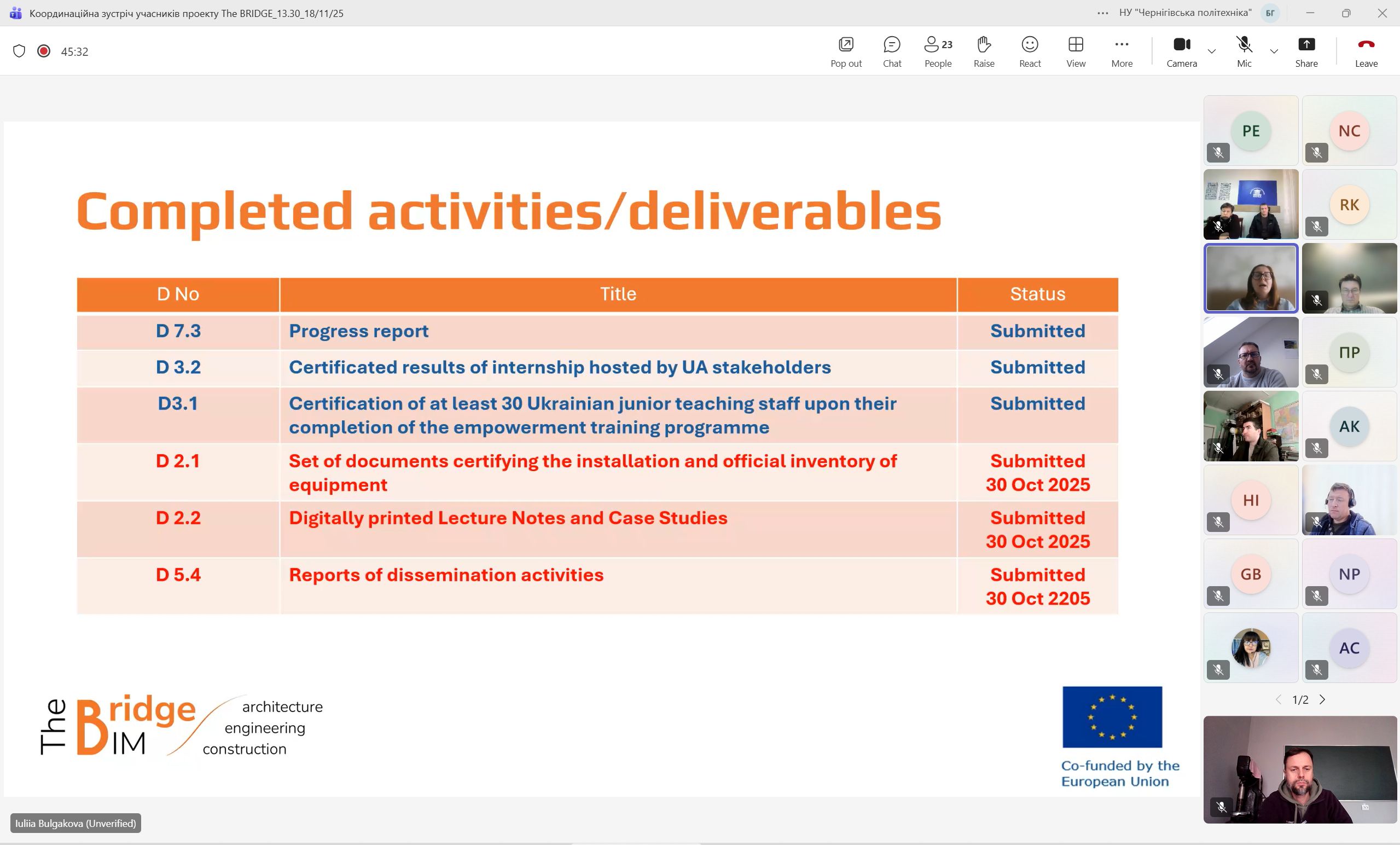Open the People participants list
Viewport: 1400px width, 845px height.
click(938, 50)
